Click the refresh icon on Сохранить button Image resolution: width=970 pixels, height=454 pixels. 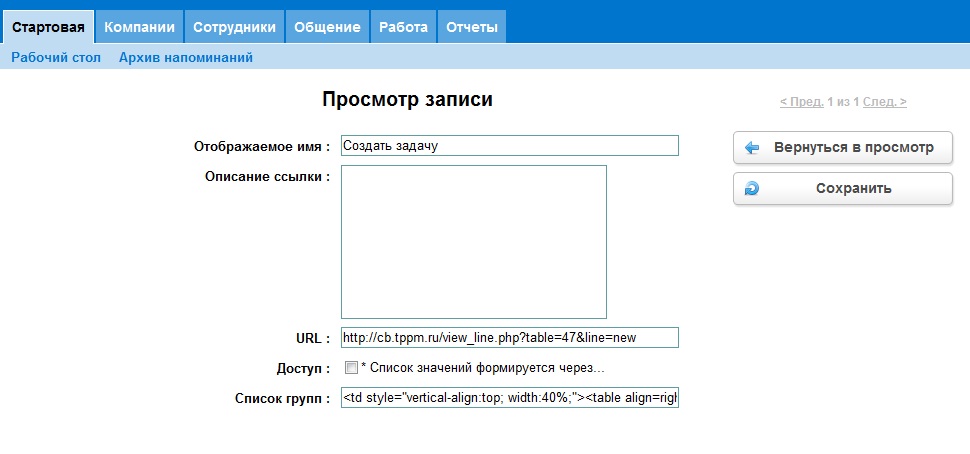pos(752,189)
